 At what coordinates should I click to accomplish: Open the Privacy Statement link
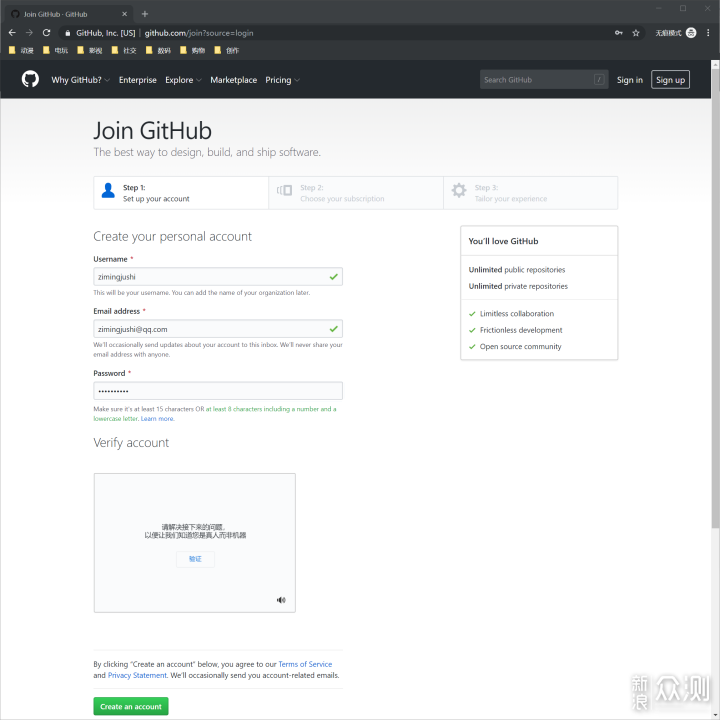[x=137, y=675]
